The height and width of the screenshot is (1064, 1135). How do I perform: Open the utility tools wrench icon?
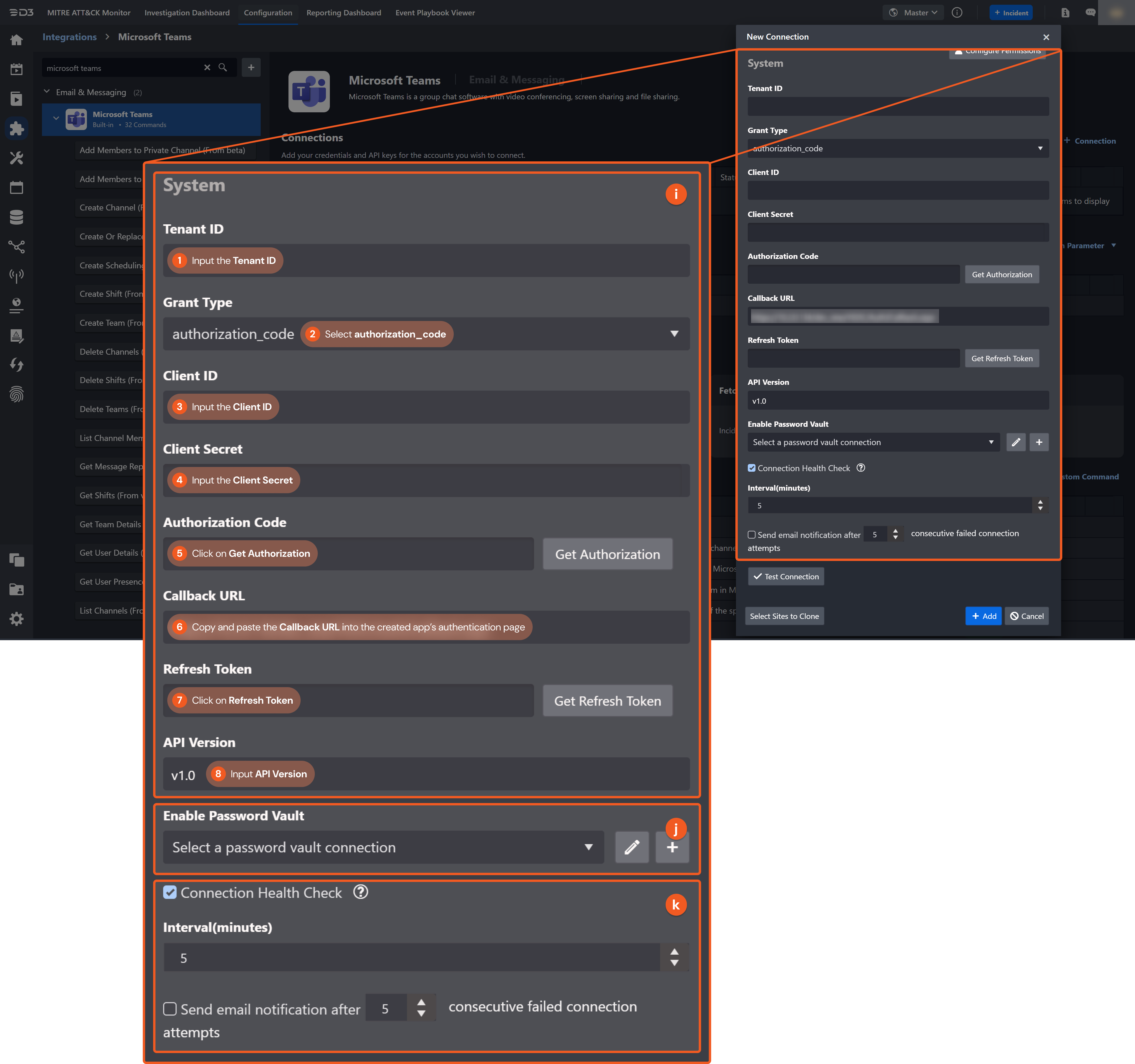tap(17, 158)
